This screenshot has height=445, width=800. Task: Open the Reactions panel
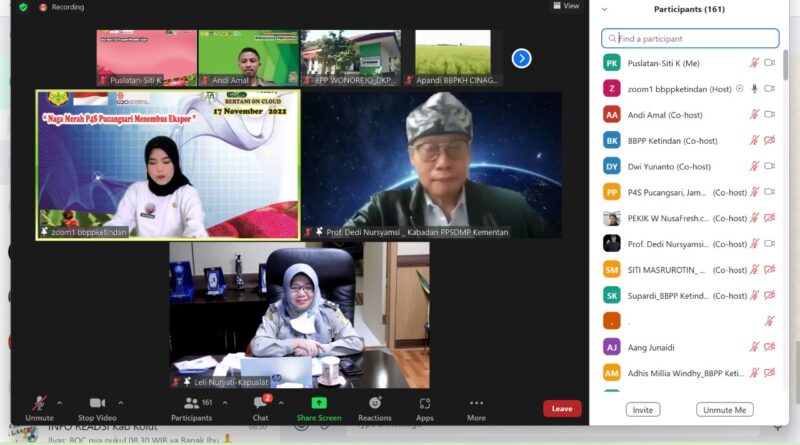(x=374, y=407)
